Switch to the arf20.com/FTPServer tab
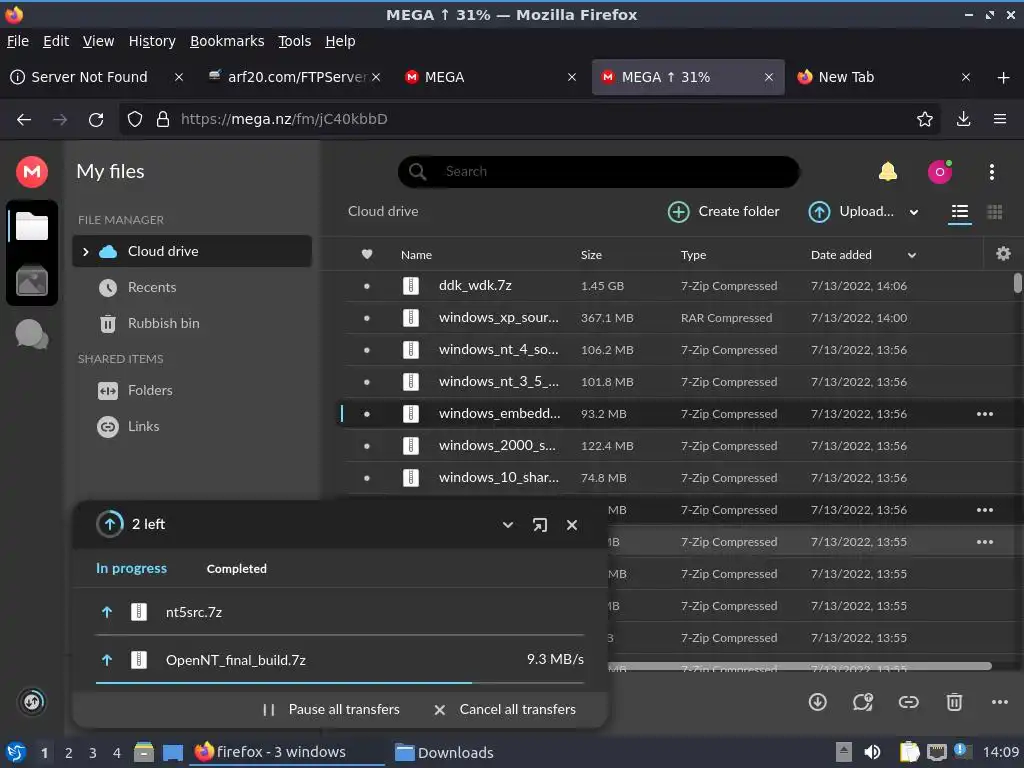Screen dimensions: 1024x768 (x=295, y=77)
